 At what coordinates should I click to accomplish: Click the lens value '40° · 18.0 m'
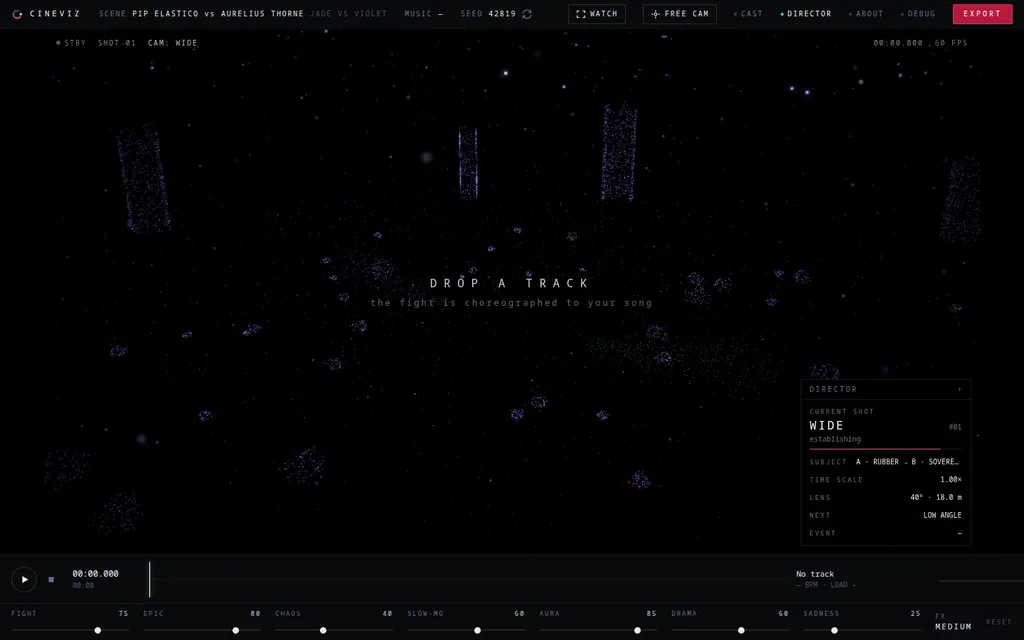936,498
